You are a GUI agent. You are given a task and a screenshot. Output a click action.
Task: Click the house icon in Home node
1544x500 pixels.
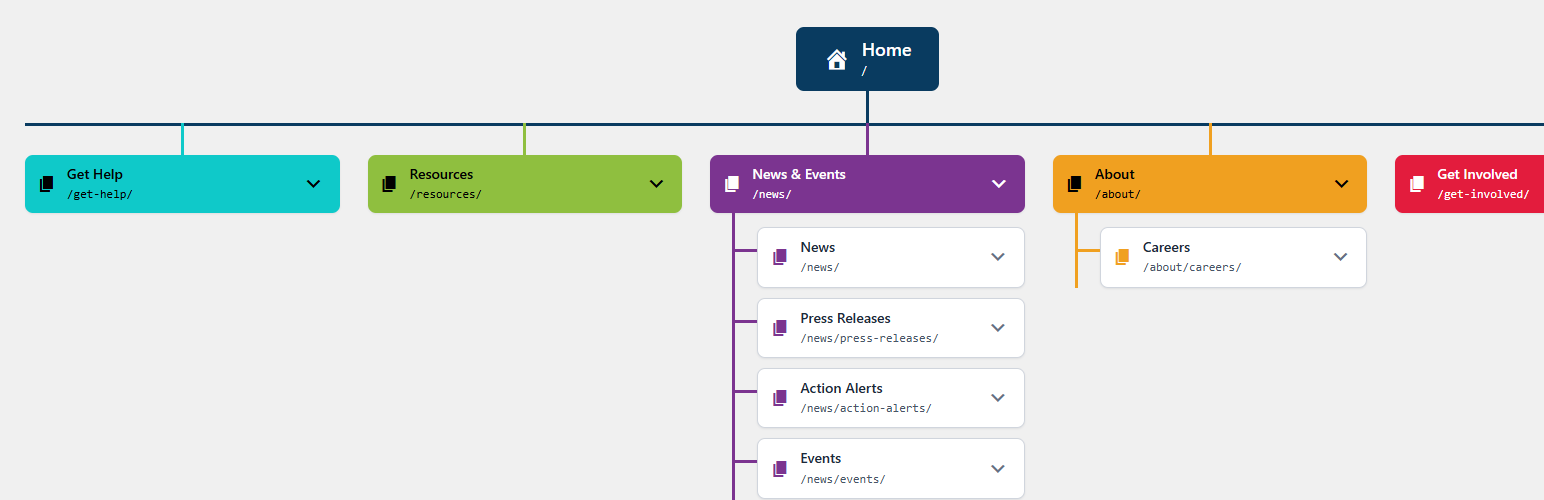(x=837, y=60)
